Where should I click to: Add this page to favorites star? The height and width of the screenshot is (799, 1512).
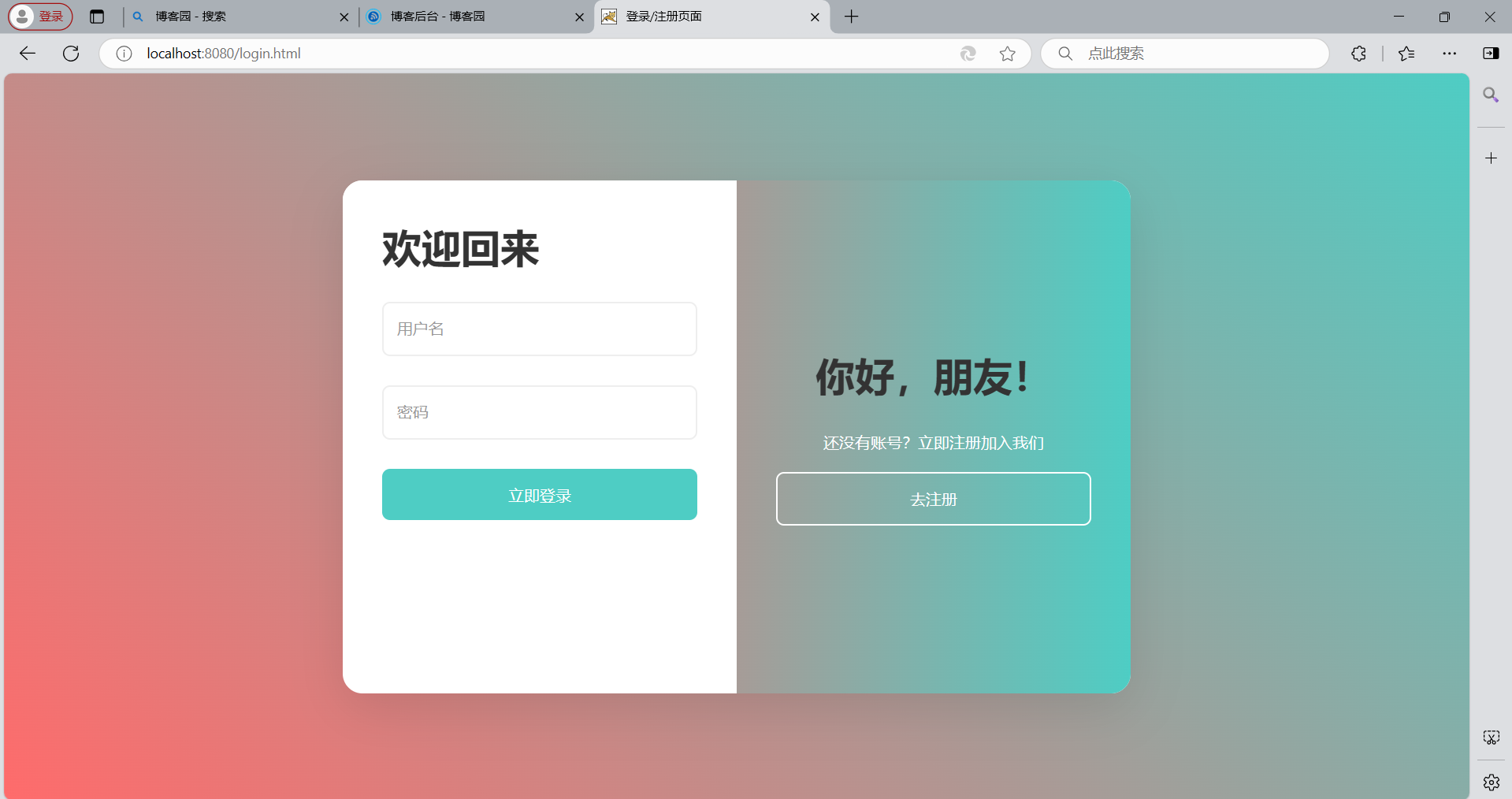[1007, 54]
